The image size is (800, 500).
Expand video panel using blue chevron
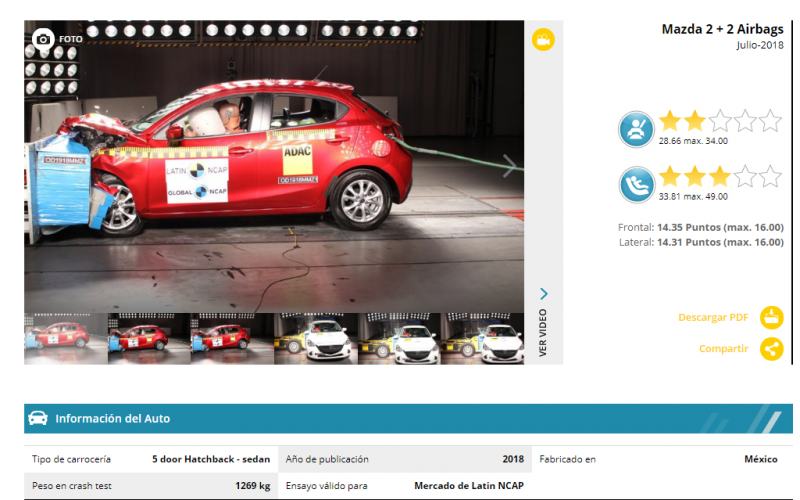[x=543, y=294]
